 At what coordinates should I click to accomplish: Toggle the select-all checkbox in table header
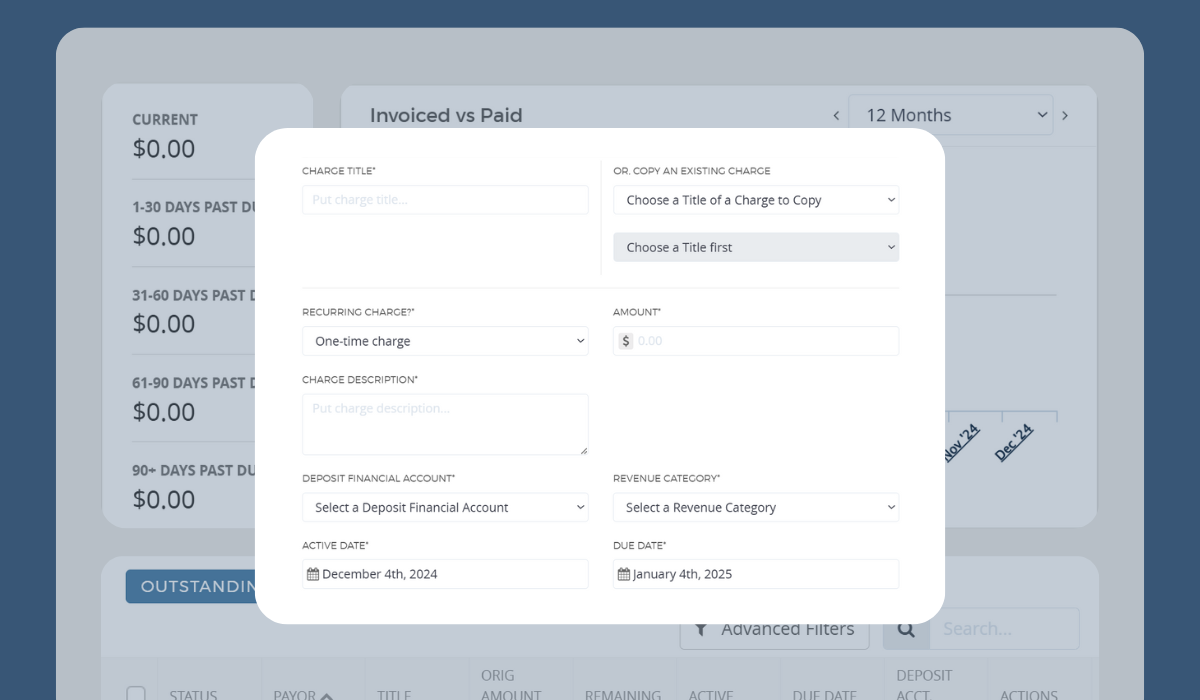click(136, 694)
